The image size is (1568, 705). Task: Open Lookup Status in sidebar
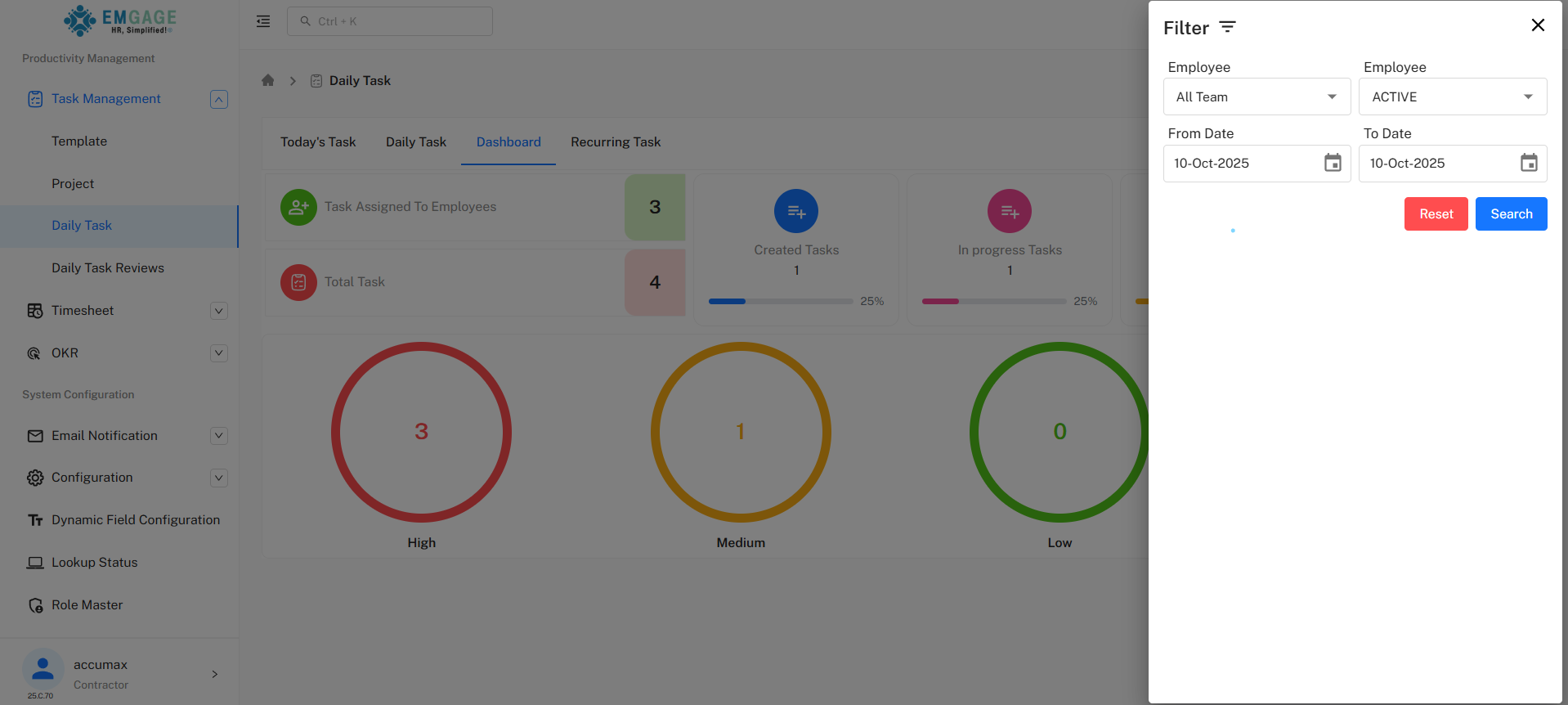95,563
